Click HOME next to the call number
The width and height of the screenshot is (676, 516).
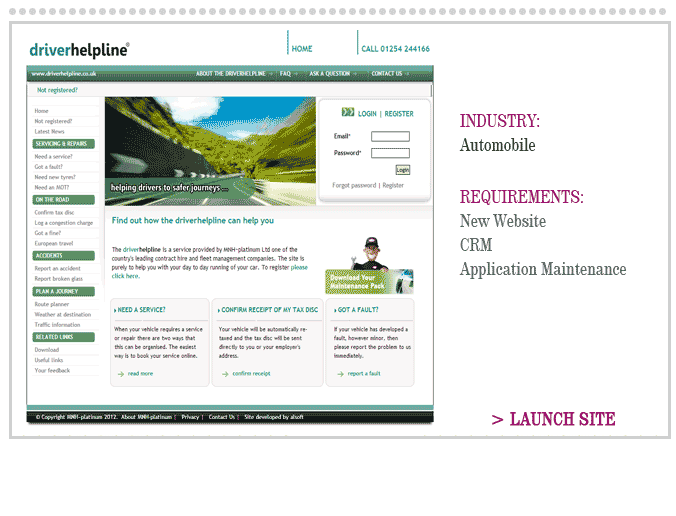[302, 48]
